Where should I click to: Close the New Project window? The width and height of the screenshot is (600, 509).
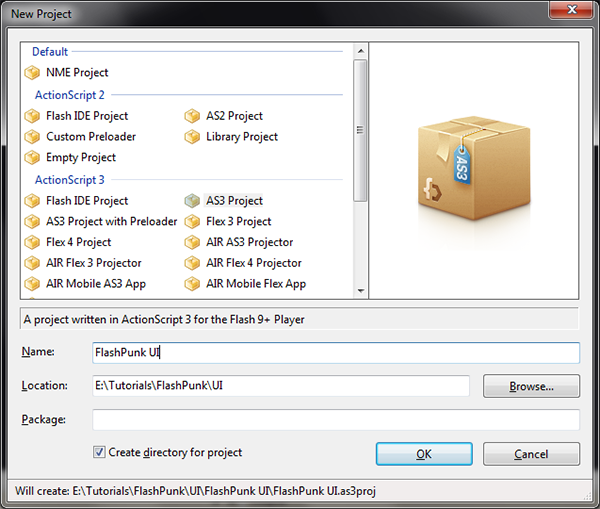tap(573, 10)
